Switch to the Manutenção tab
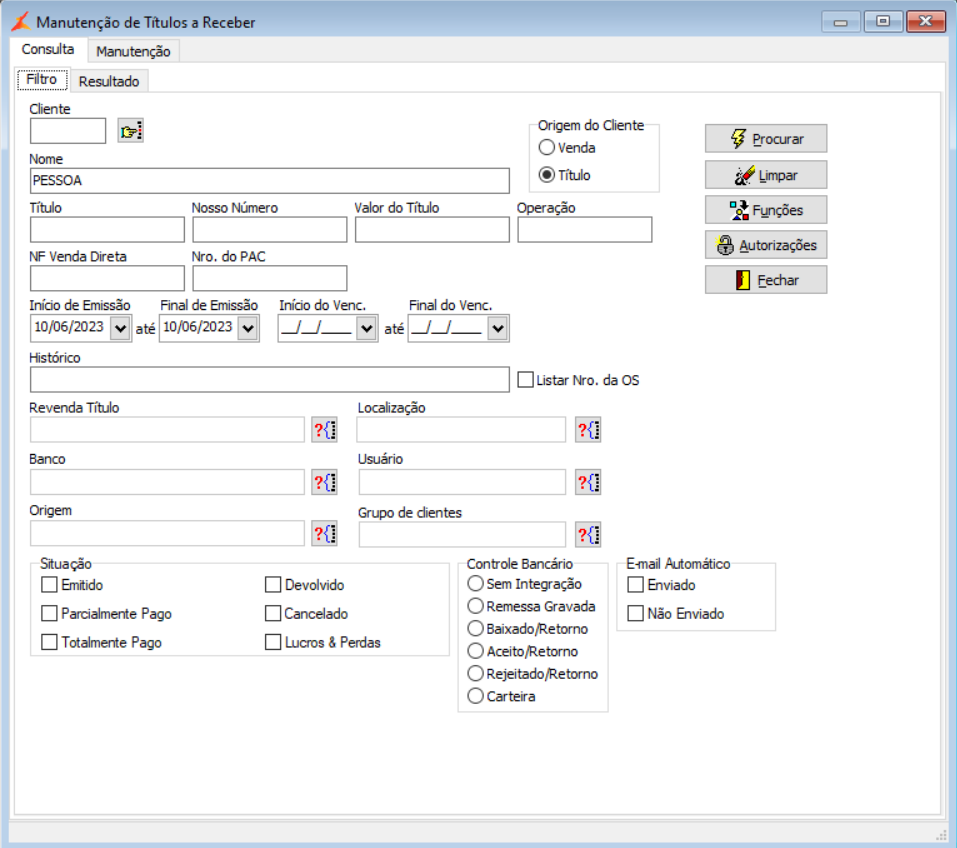 click(x=133, y=51)
